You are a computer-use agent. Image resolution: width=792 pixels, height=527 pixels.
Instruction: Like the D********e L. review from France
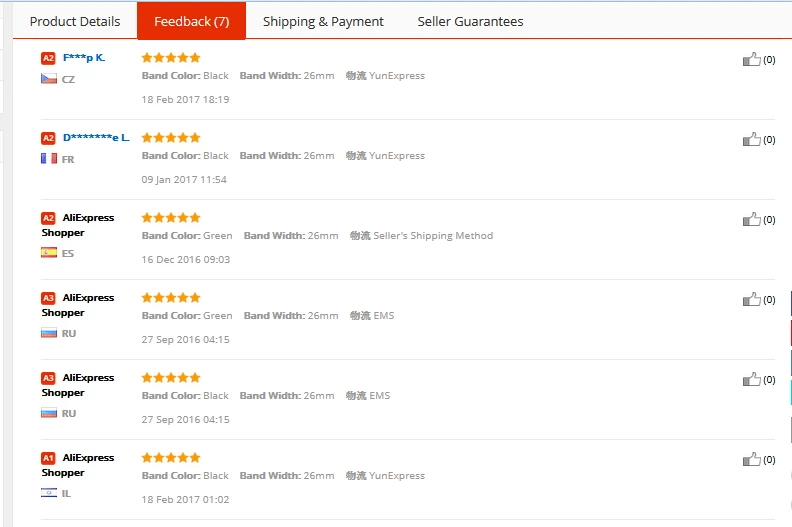tap(751, 139)
